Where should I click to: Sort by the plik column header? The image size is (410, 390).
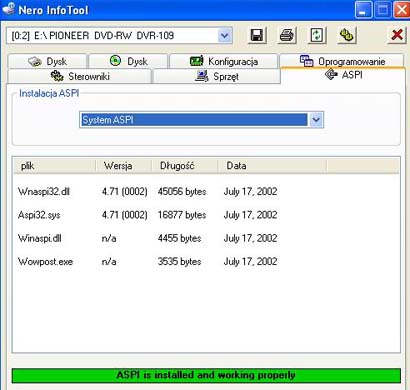(55, 166)
